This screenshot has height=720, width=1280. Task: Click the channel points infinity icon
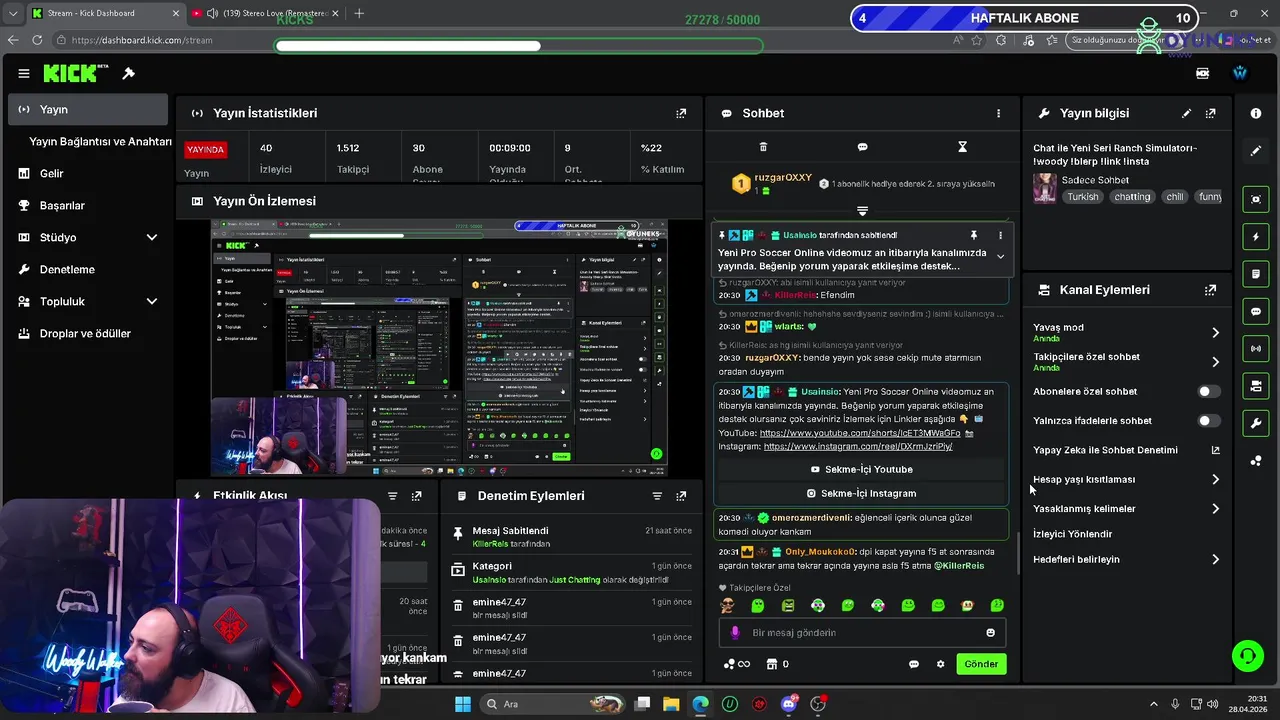tap(737, 664)
